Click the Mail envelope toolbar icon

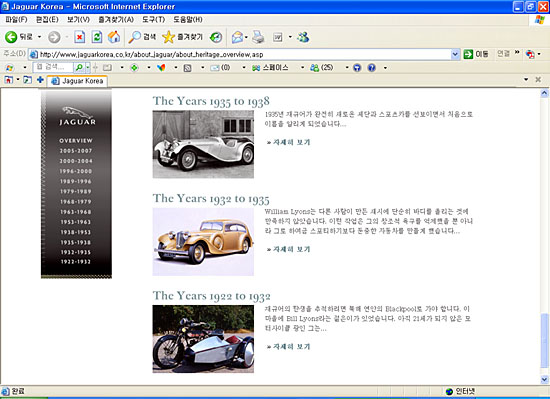pyautogui.click(x=237, y=37)
